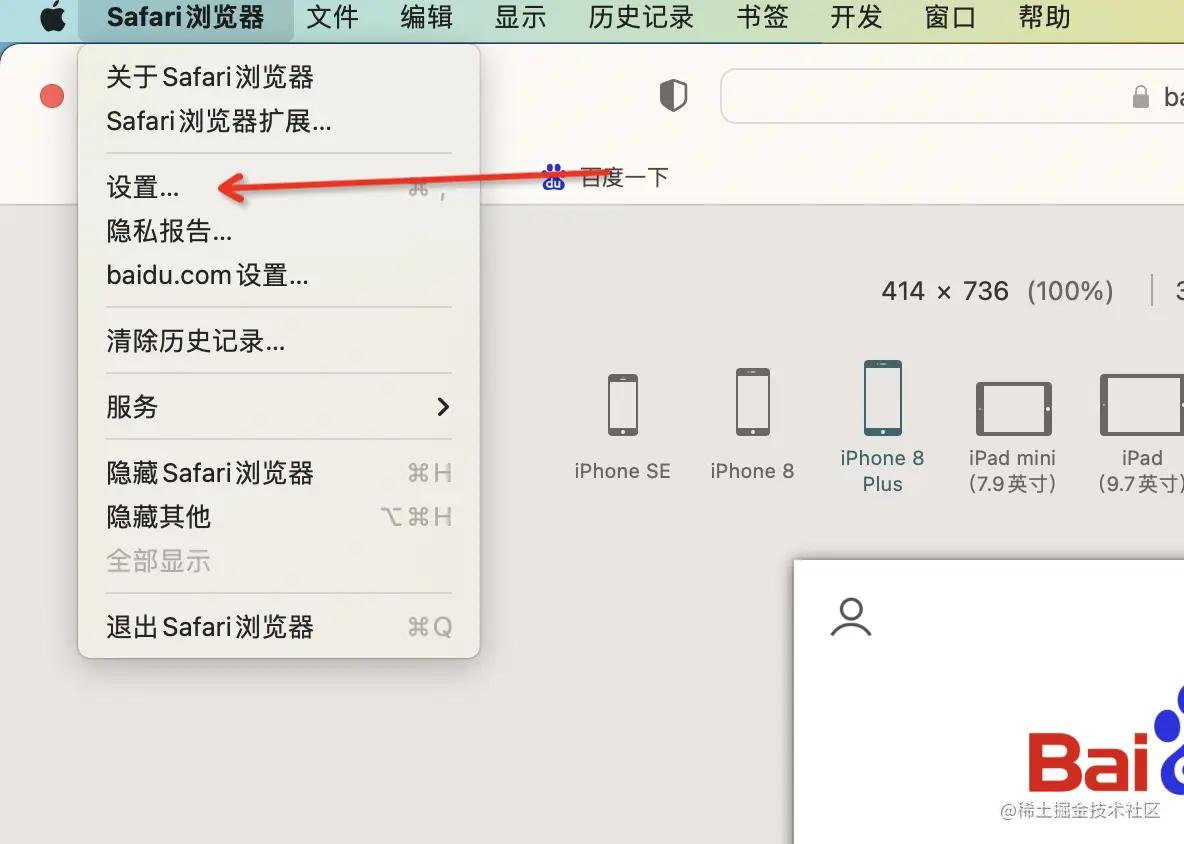Select the iPad mini (7.9英寸) device icon
Viewport: 1184px width, 844px height.
tap(1013, 408)
